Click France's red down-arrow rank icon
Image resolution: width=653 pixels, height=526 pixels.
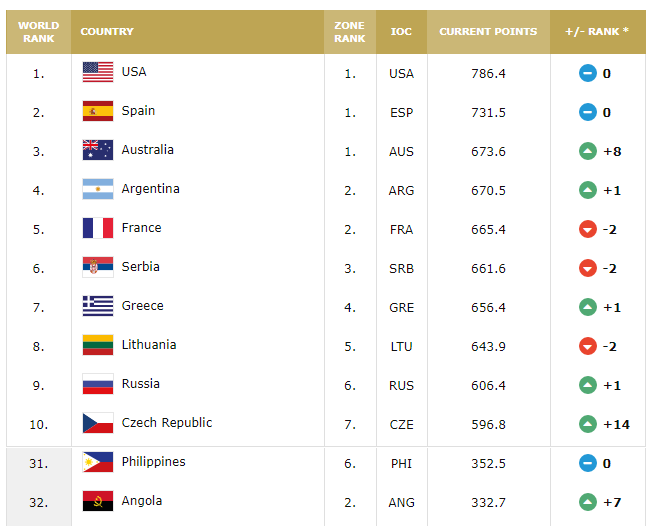588,229
